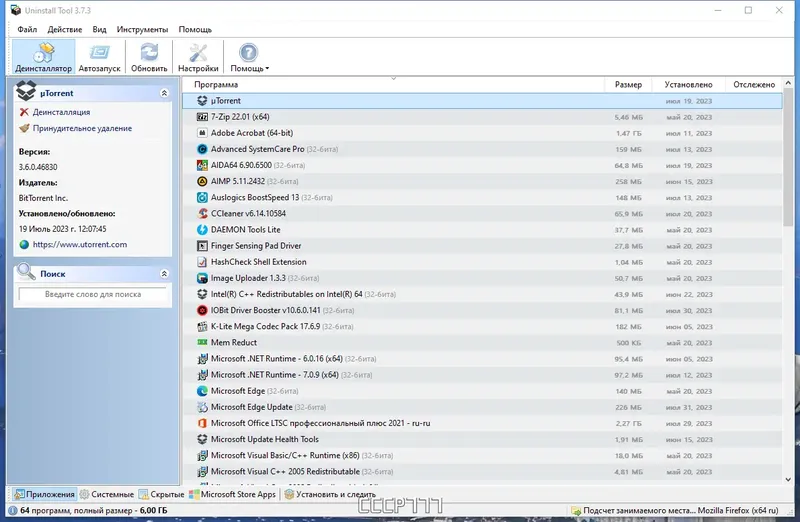Image resolution: width=800 pixels, height=522 pixels.
Task: Click the version value 3.6.0.46830
Action: click(38, 167)
